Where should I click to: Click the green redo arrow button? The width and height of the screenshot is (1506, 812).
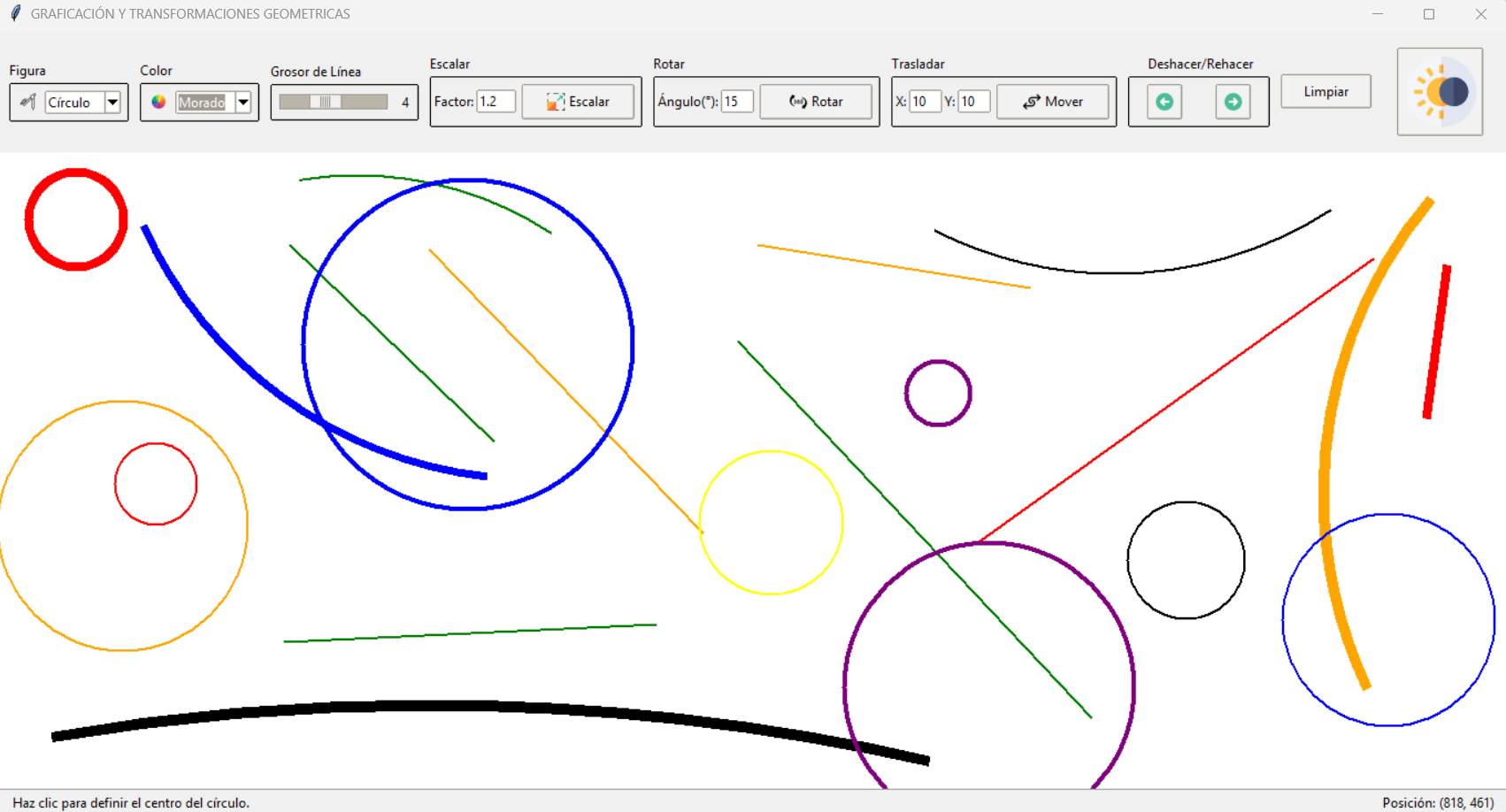pos(1233,102)
